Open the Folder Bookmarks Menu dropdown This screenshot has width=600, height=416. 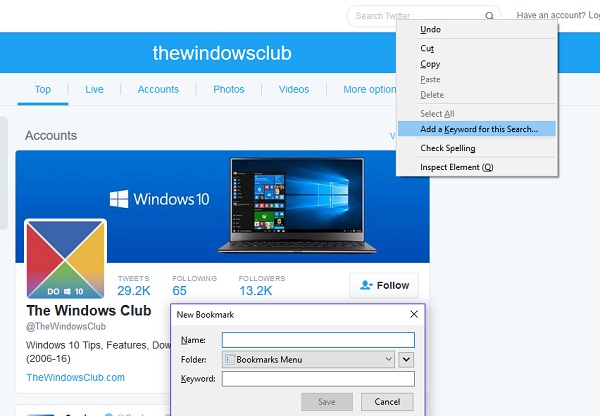[308, 359]
